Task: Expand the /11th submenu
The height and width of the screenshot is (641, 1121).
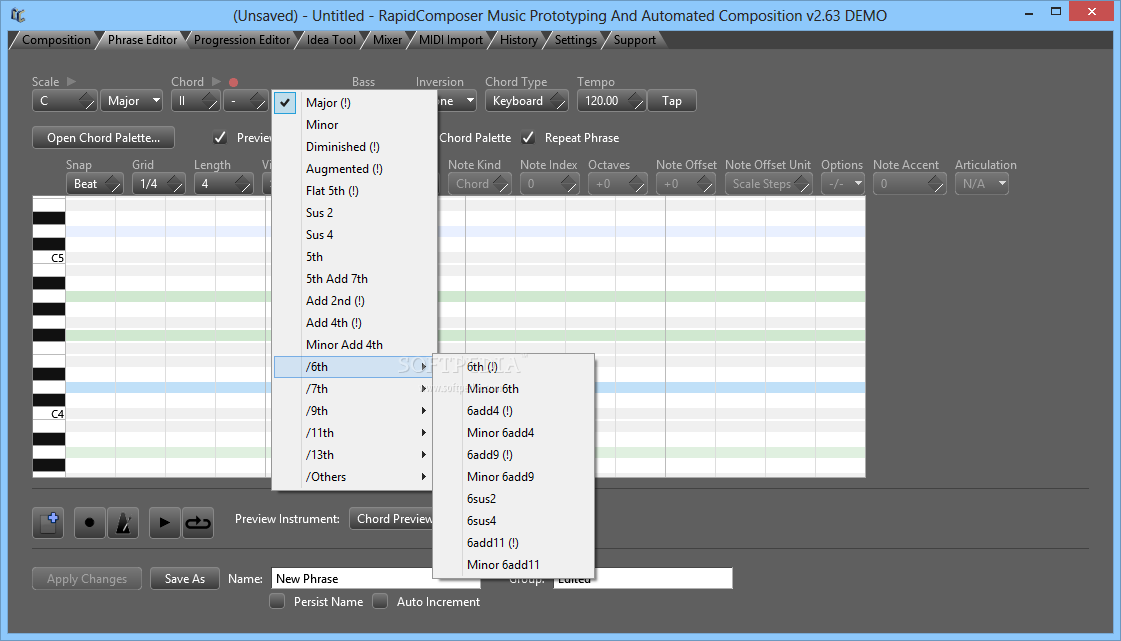Action: pyautogui.click(x=355, y=432)
